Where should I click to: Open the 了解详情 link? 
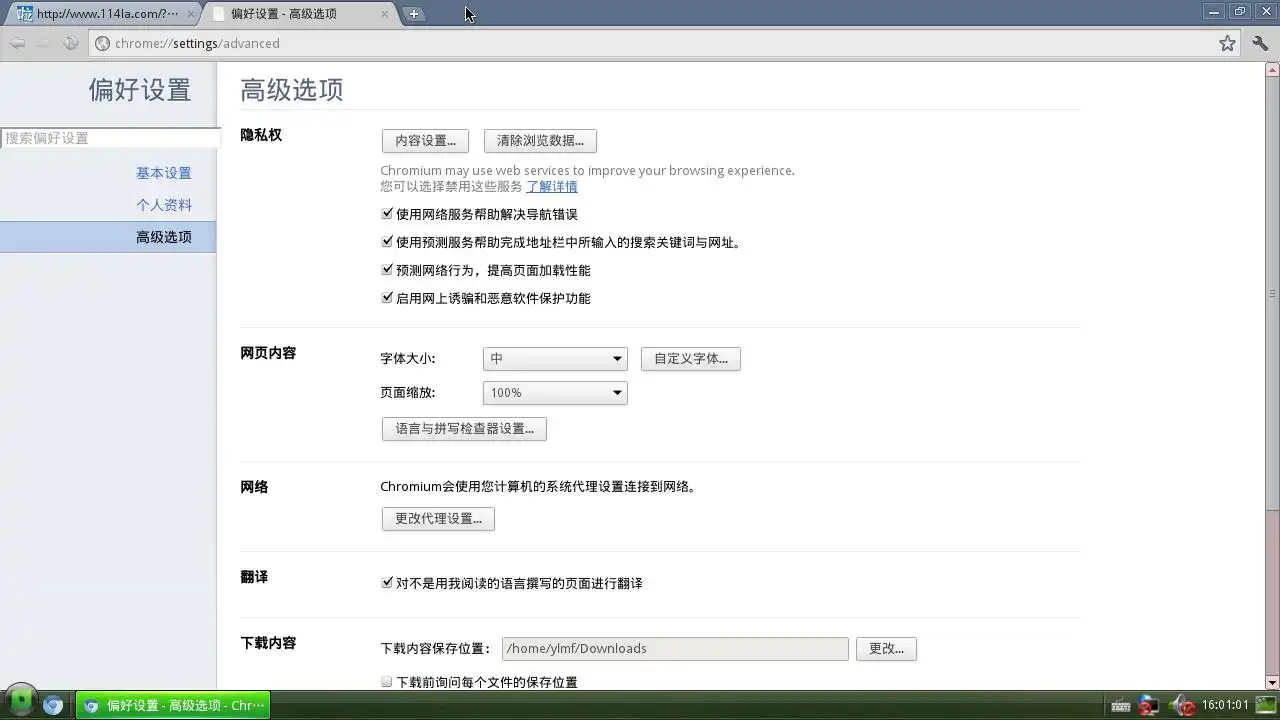[552, 187]
